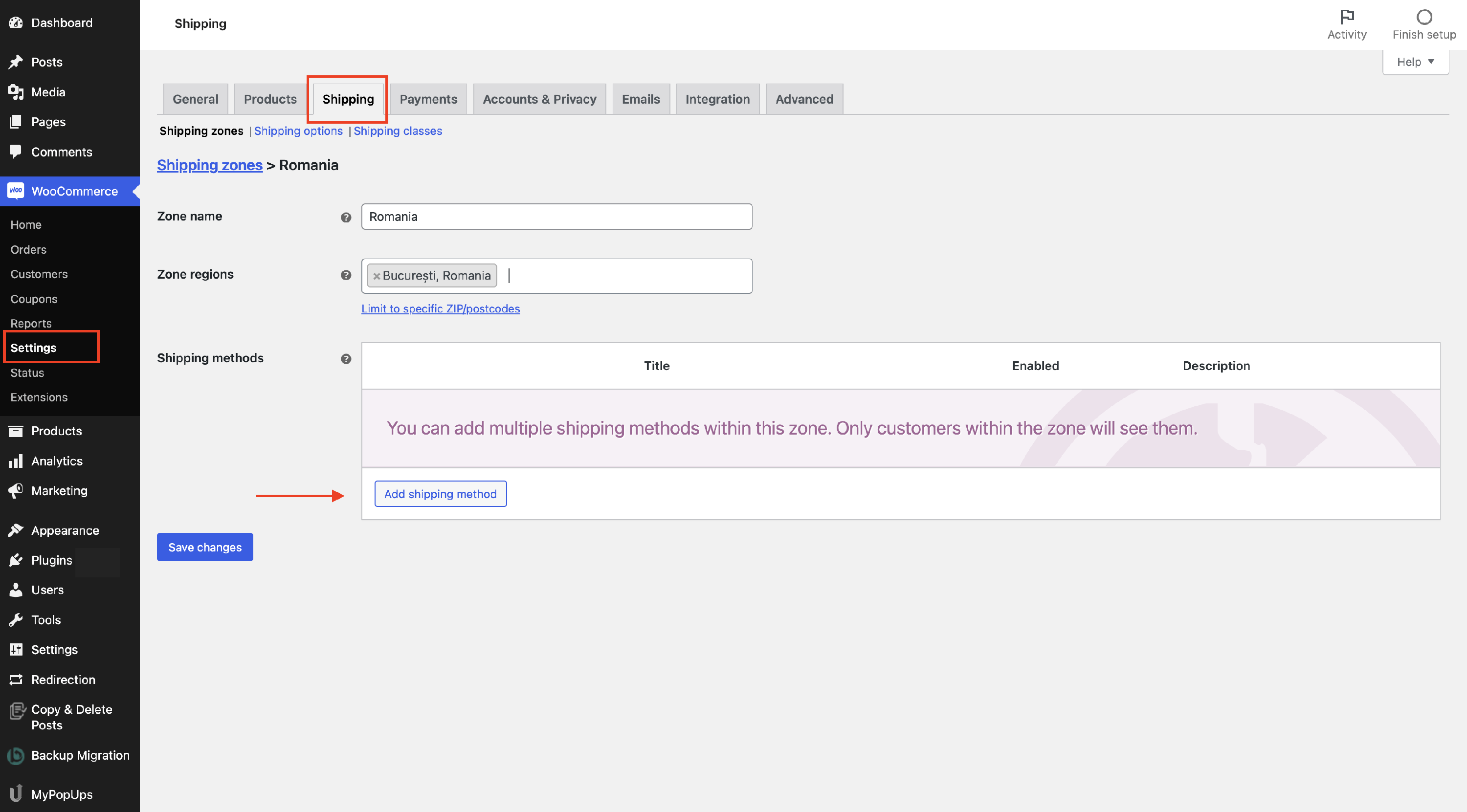This screenshot has width=1467, height=812.
Task: Open the Activity flag icon
Action: (x=1346, y=17)
